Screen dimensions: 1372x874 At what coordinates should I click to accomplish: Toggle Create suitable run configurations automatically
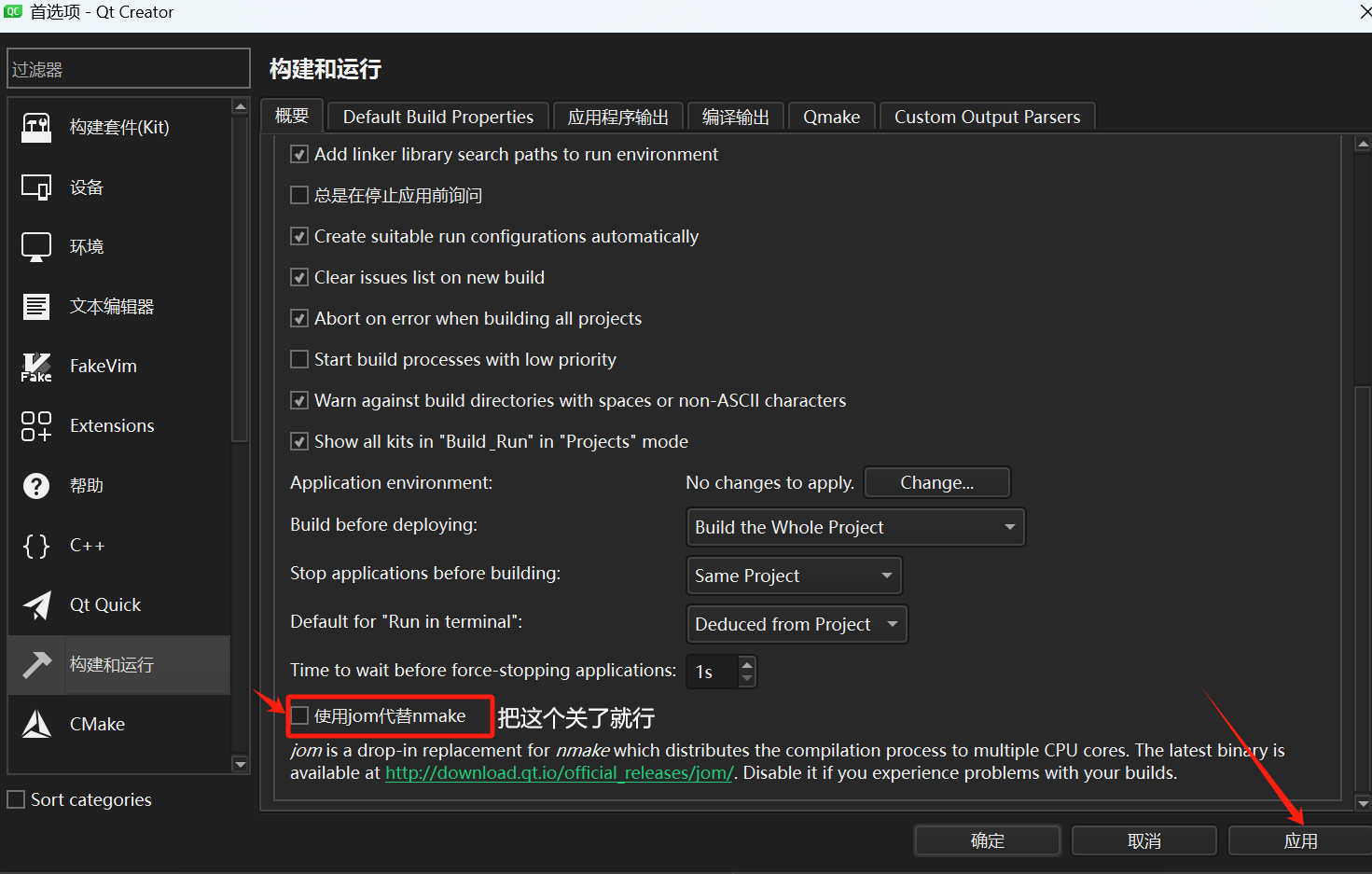[299, 236]
